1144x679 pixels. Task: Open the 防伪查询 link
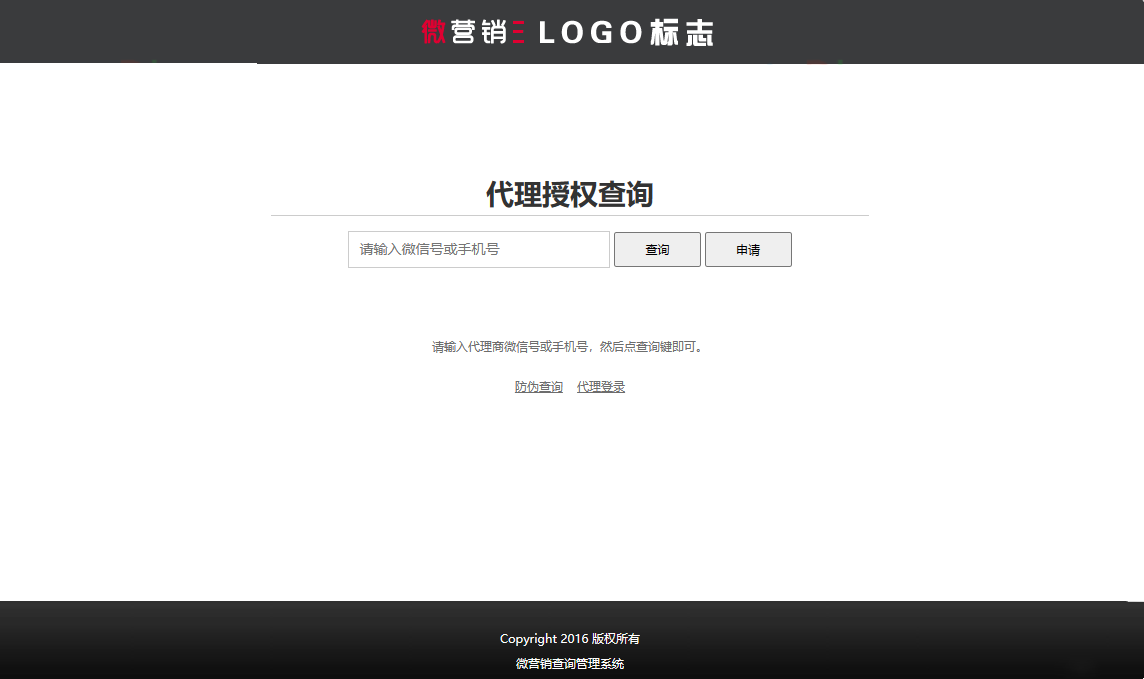pos(538,387)
